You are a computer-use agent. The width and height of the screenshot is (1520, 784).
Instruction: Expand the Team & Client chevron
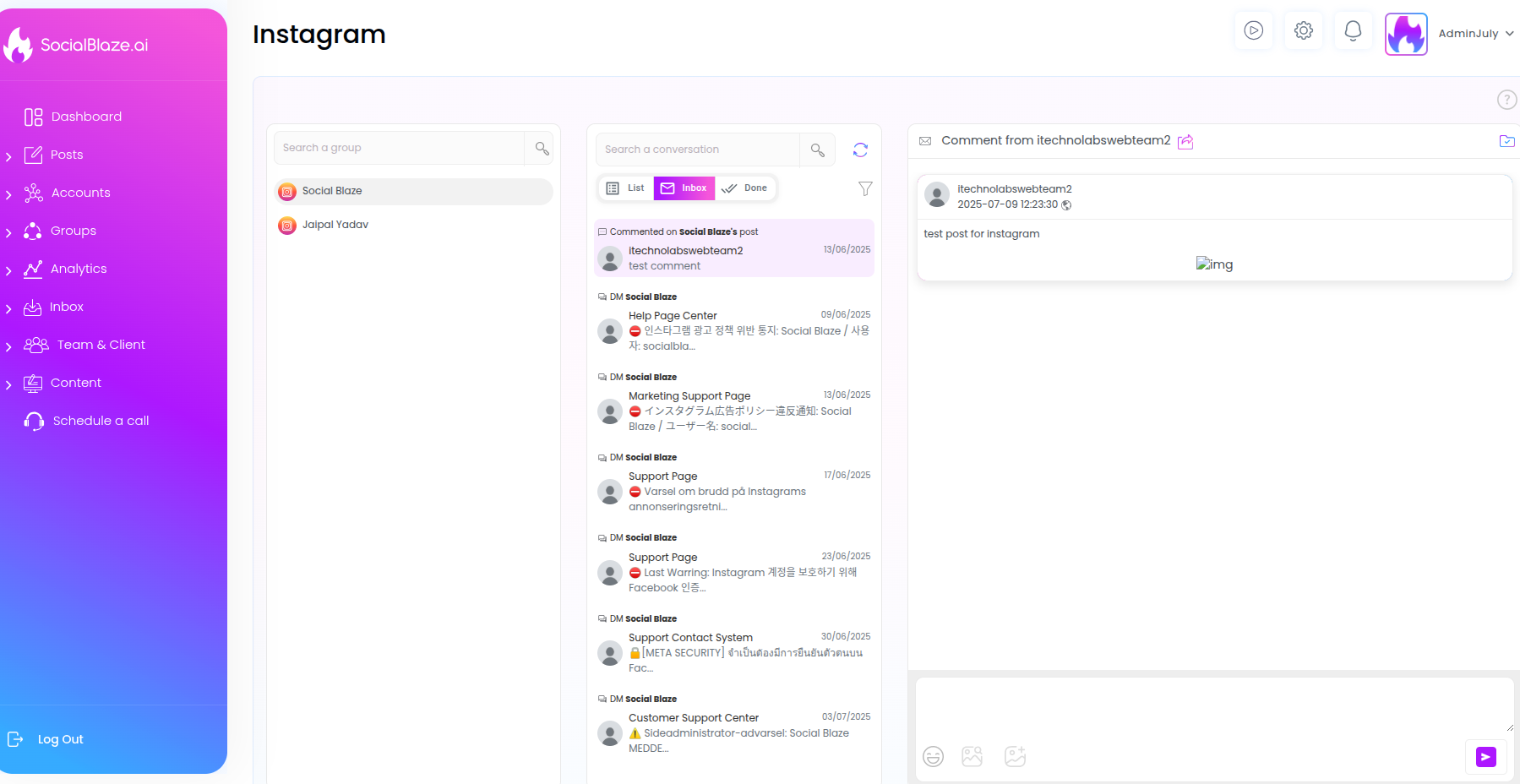pos(8,346)
